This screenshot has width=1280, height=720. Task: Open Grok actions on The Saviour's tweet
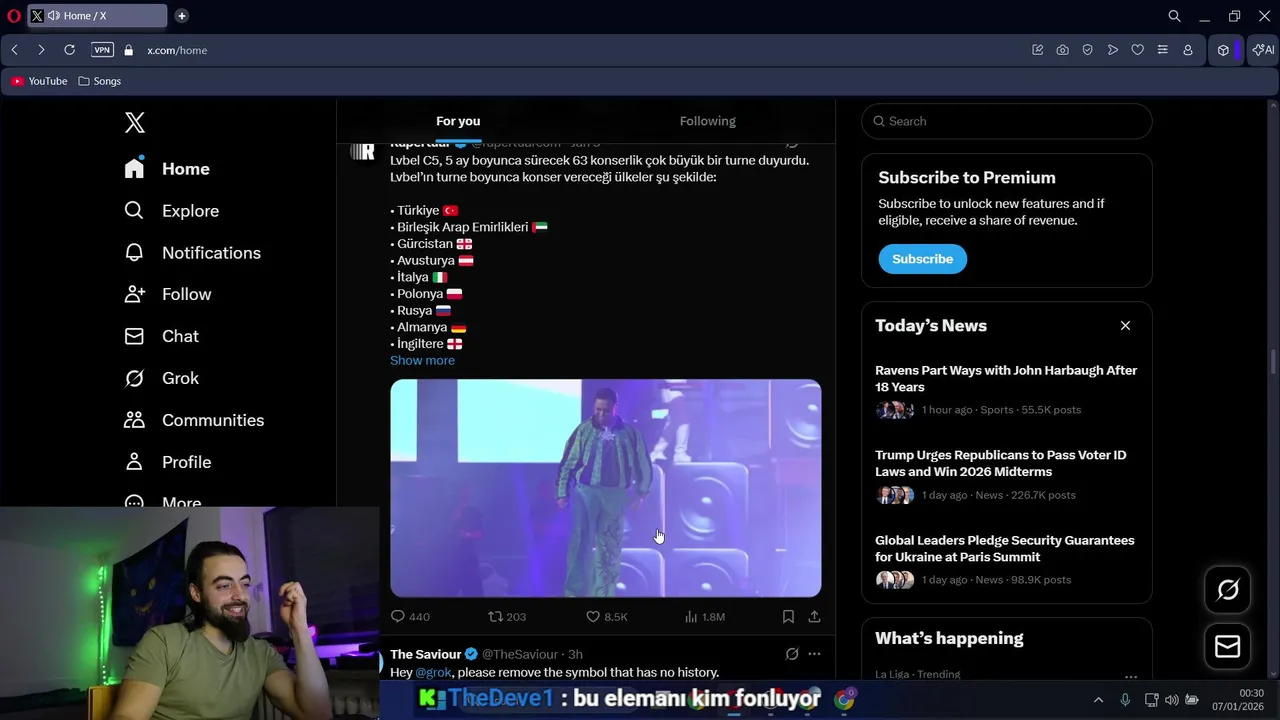coord(792,654)
